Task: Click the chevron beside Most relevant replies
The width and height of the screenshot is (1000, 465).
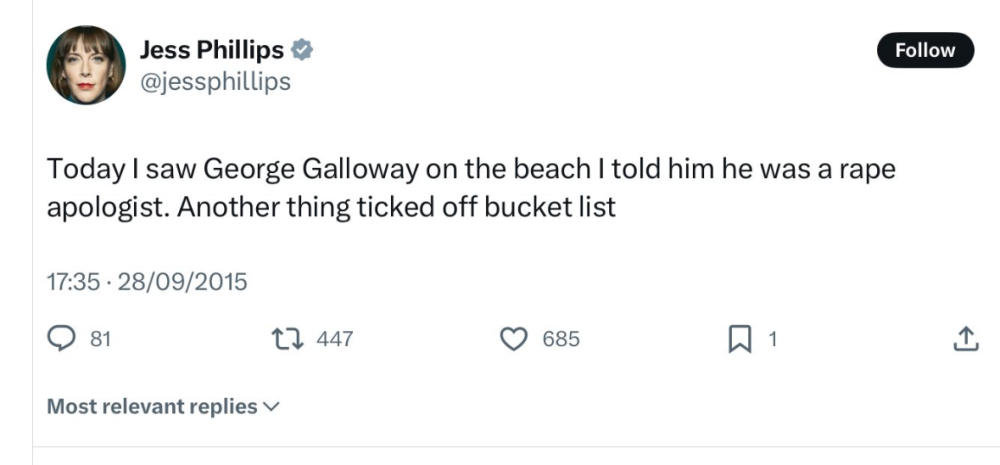Action: click(271, 407)
